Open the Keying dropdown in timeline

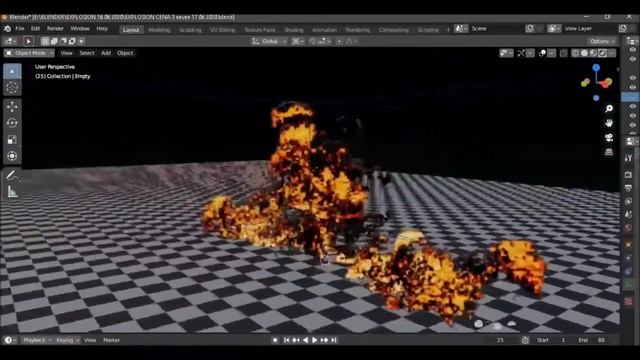[x=67, y=340]
